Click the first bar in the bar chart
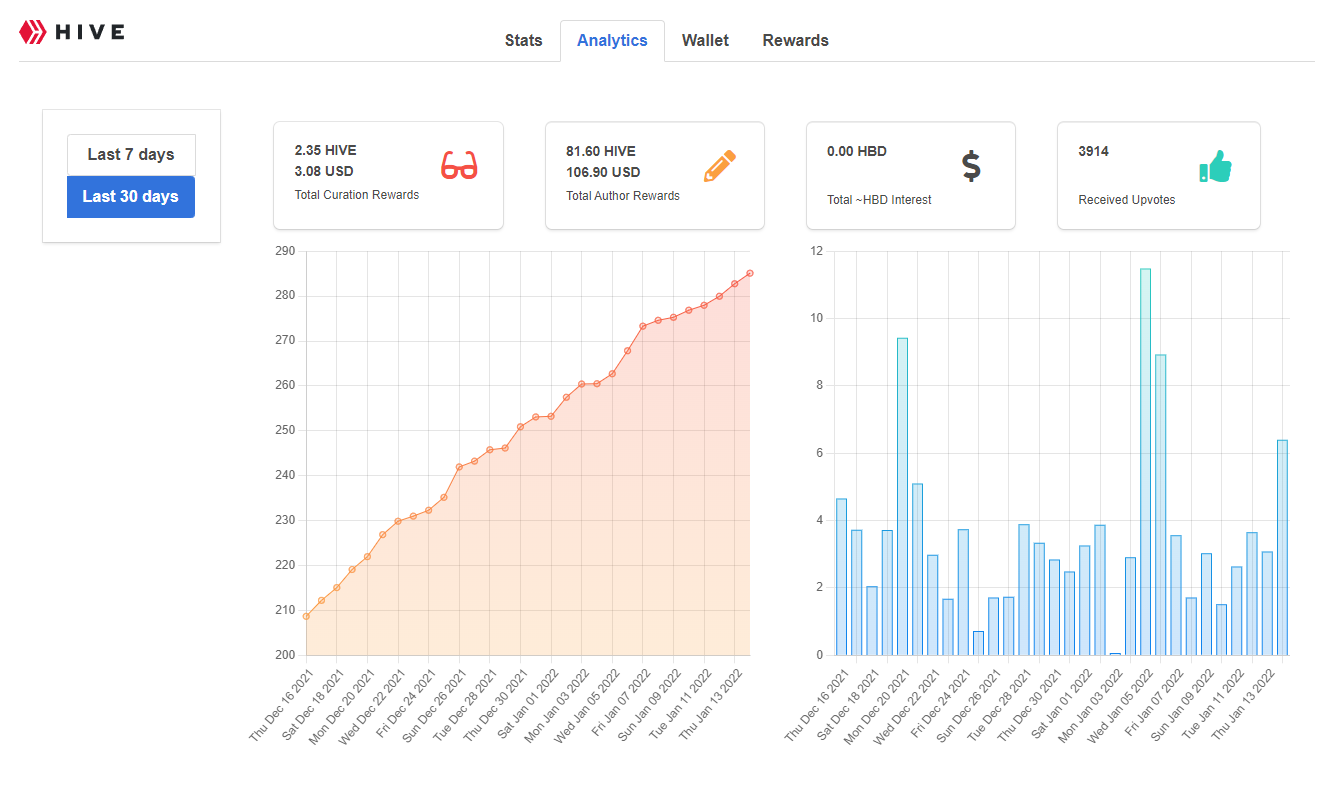This screenshot has width=1332, height=796. pyautogui.click(x=841, y=577)
